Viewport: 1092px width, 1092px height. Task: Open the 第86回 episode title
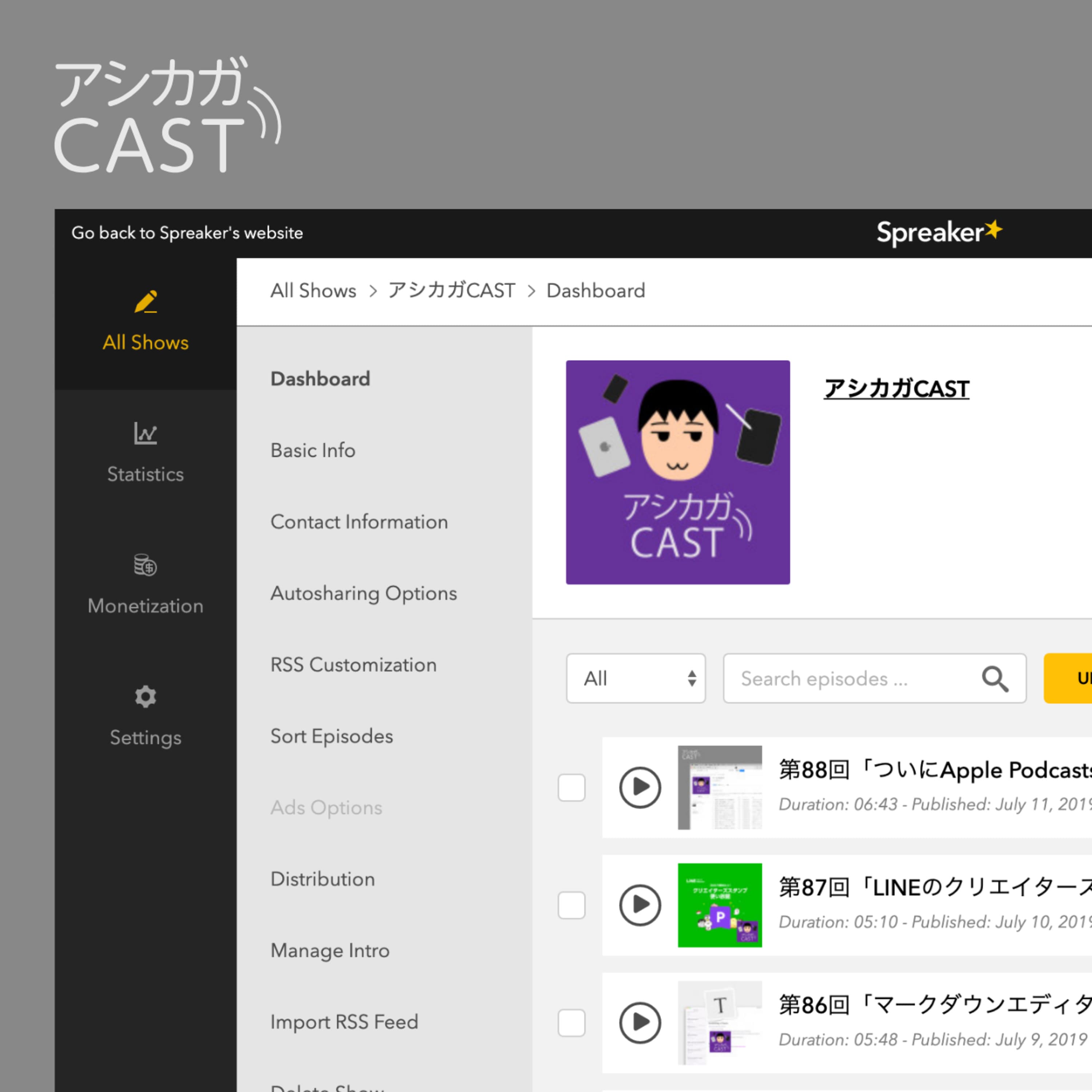tap(935, 1005)
